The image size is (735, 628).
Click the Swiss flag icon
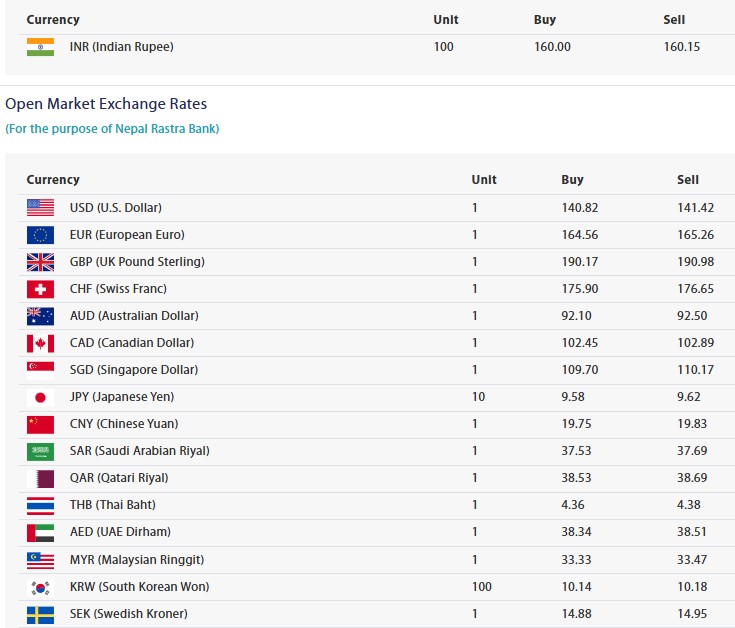40,289
